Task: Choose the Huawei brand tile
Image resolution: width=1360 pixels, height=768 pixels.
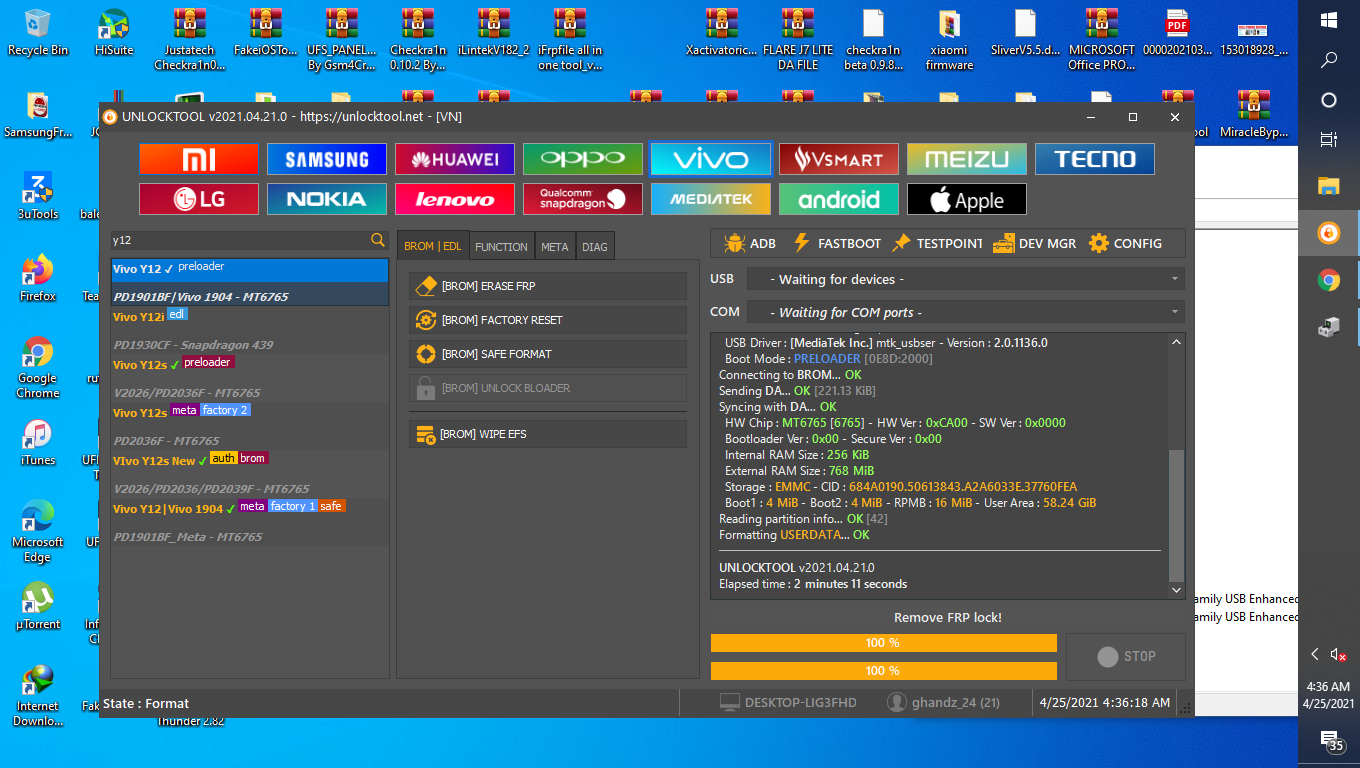Action: click(x=454, y=159)
